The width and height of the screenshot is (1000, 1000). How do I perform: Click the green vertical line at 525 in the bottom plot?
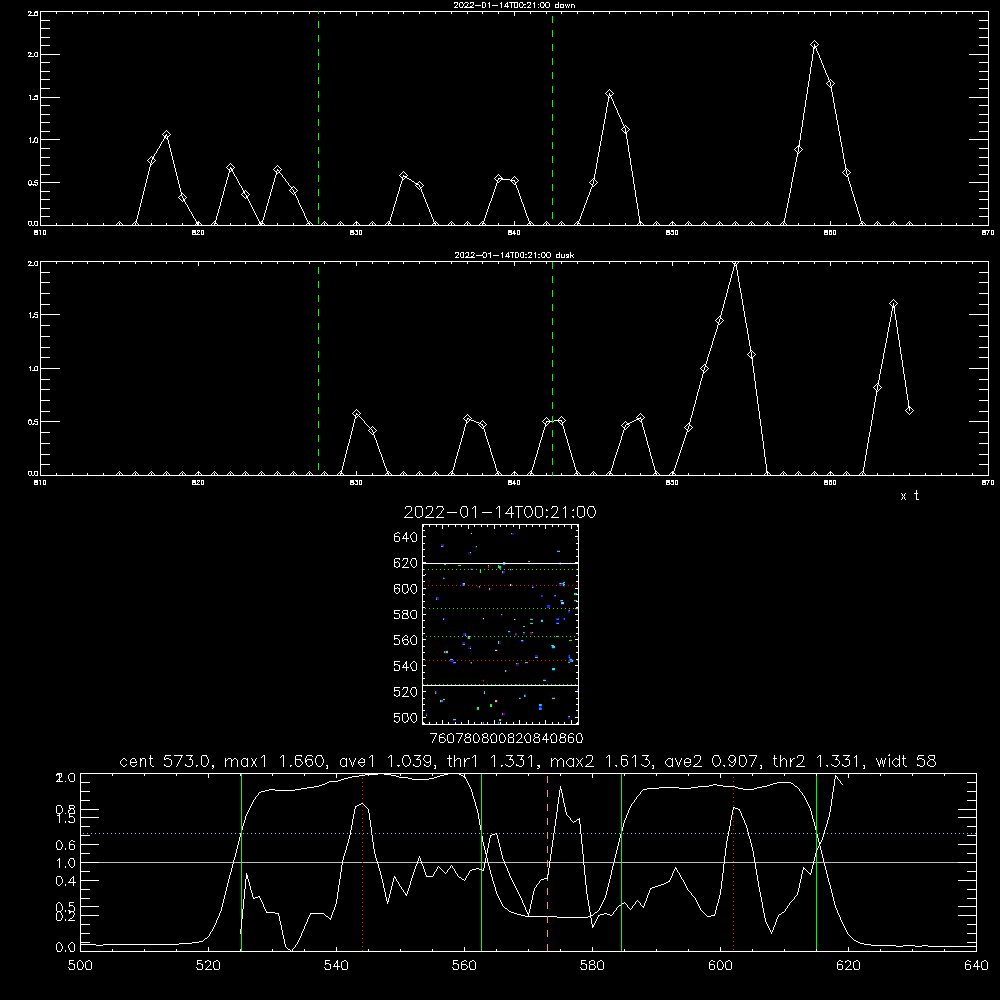tap(241, 862)
